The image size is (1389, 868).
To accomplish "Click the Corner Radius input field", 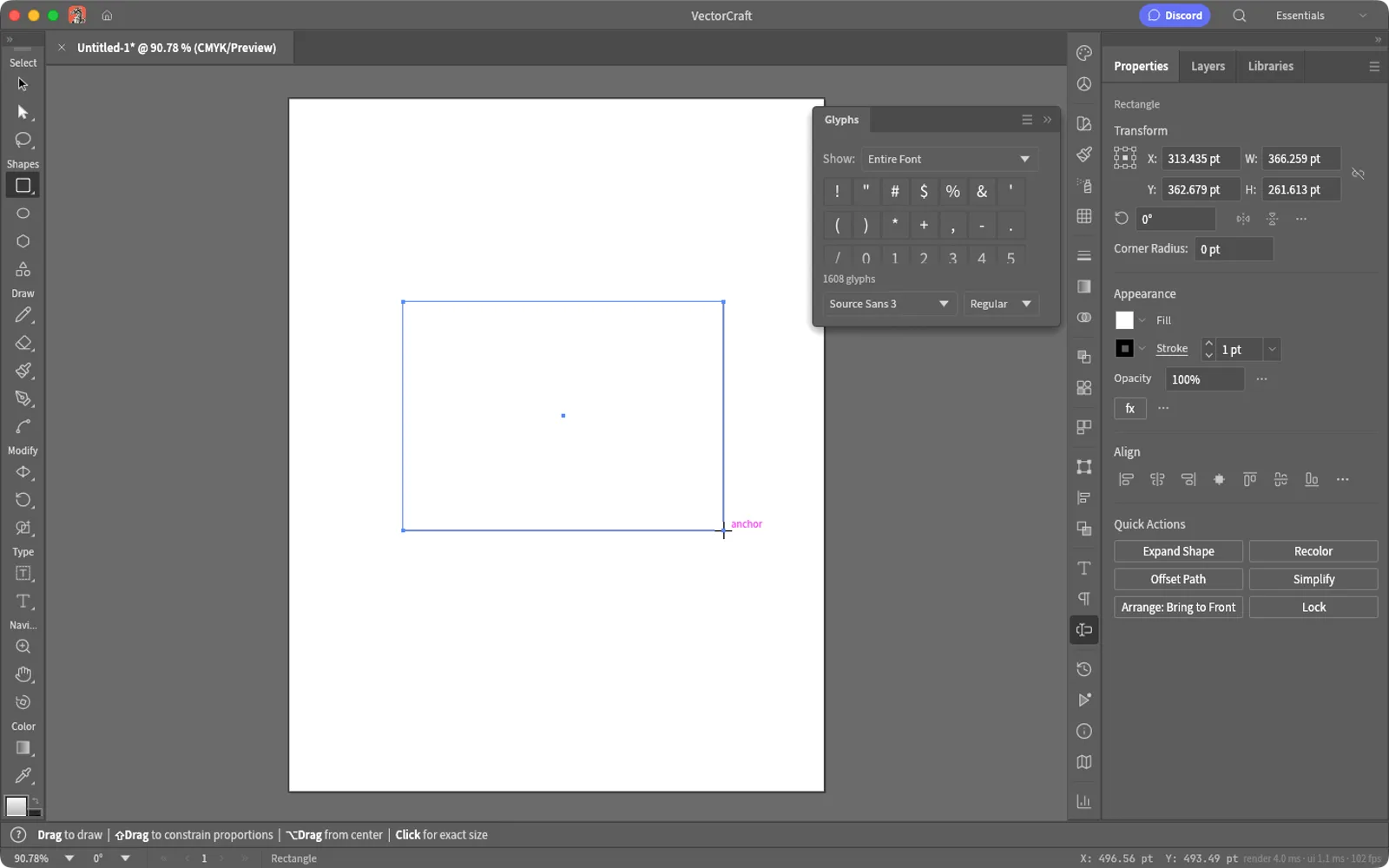I will [x=1234, y=249].
